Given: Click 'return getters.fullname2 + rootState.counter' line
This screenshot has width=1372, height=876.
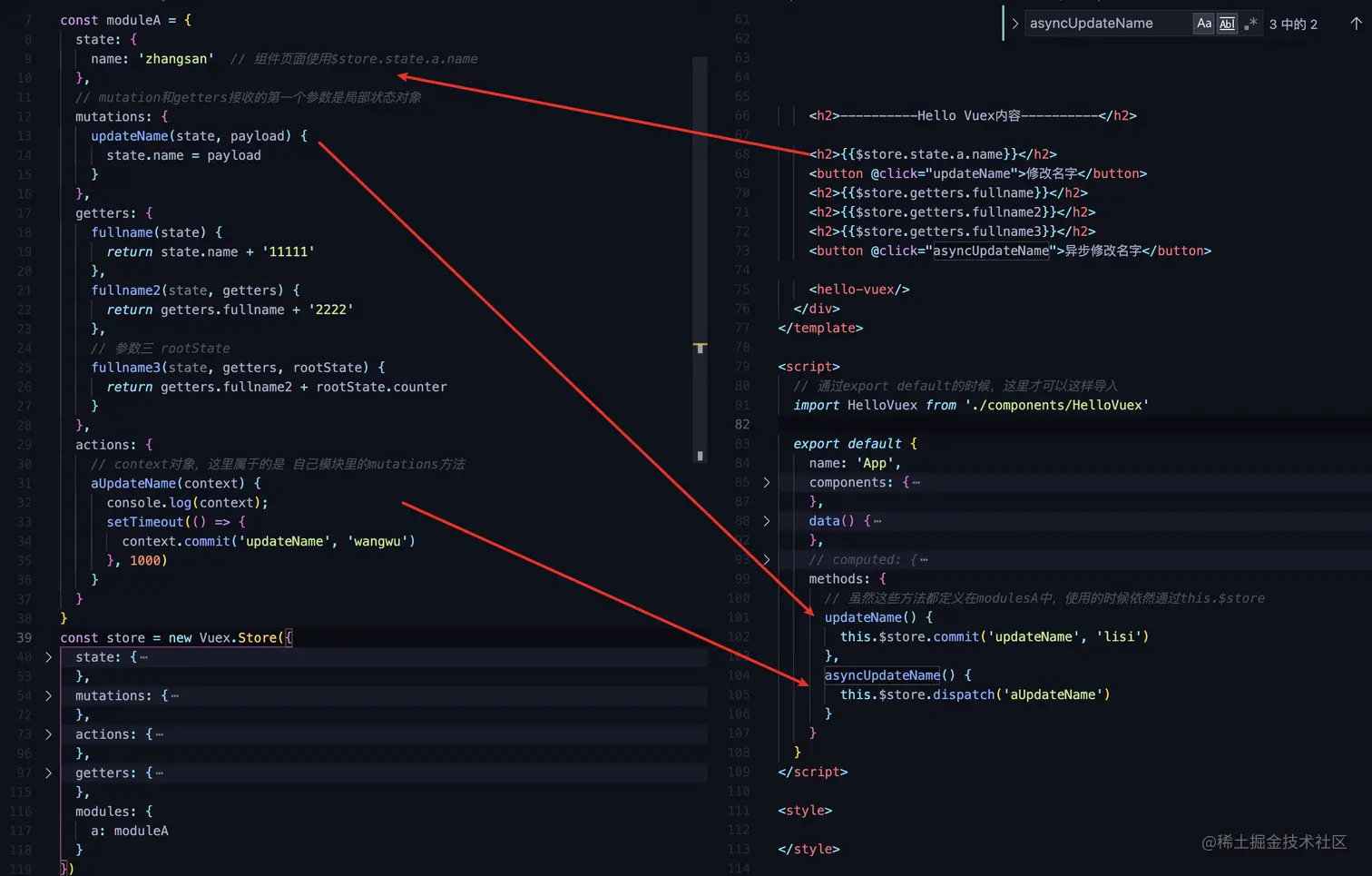Looking at the screenshot, I should pyautogui.click(x=277, y=387).
